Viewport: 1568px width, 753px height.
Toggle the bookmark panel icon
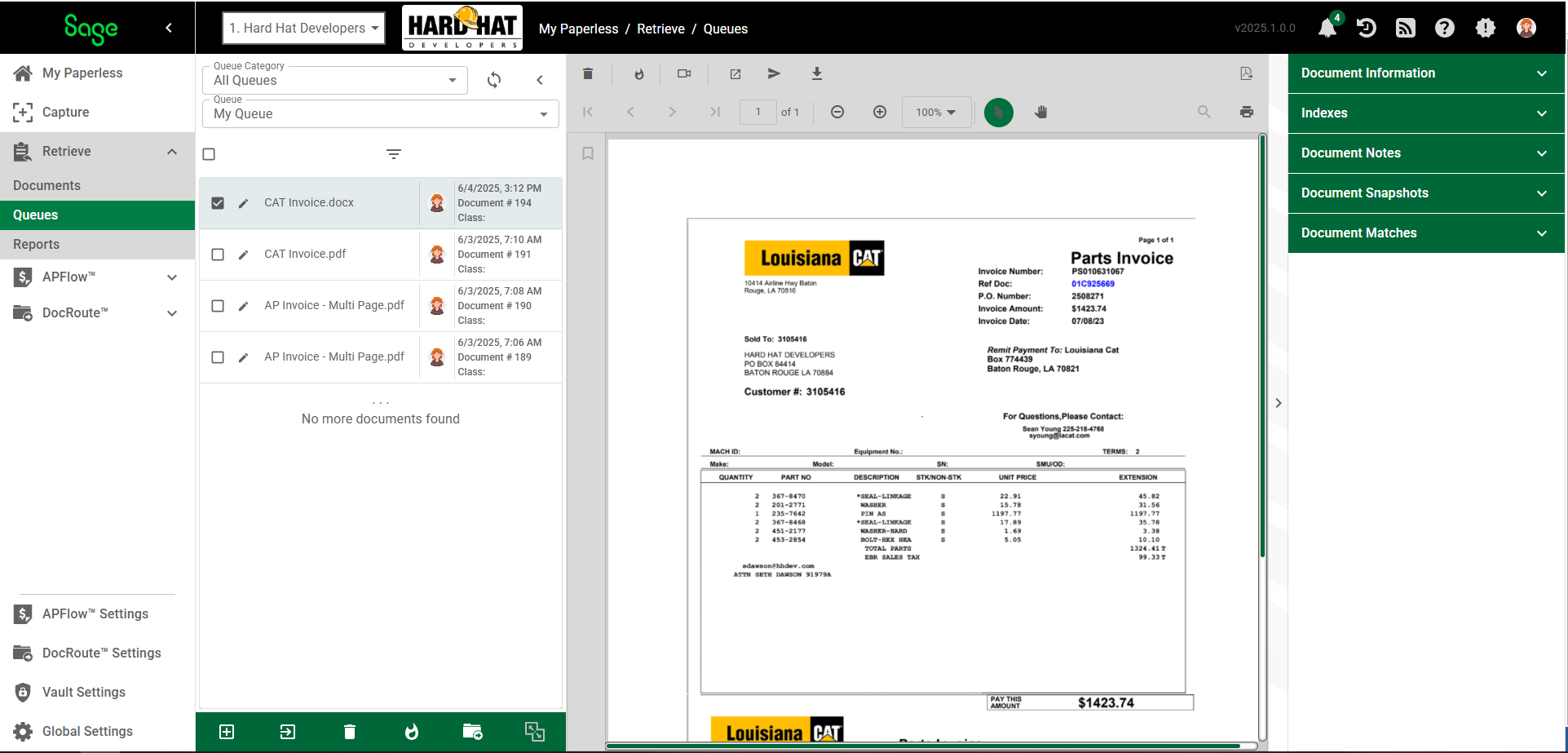588,153
